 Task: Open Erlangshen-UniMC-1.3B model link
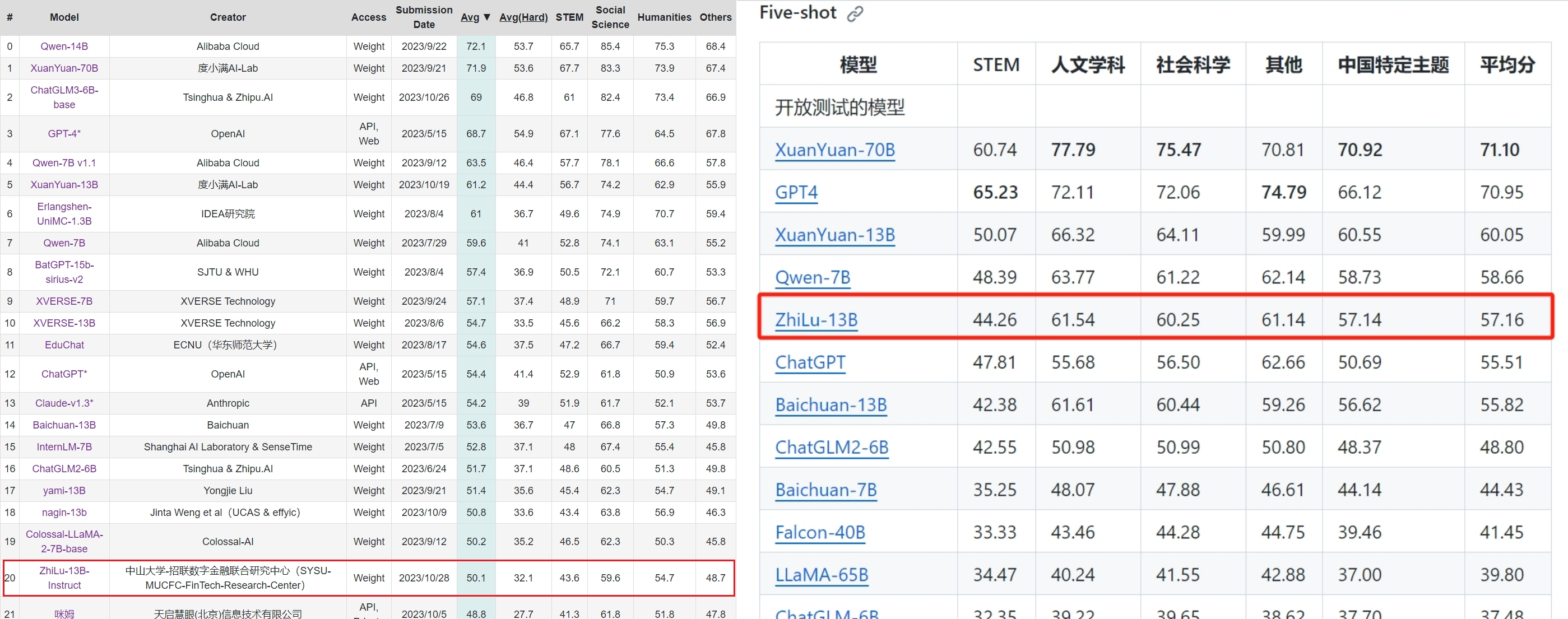tap(64, 214)
